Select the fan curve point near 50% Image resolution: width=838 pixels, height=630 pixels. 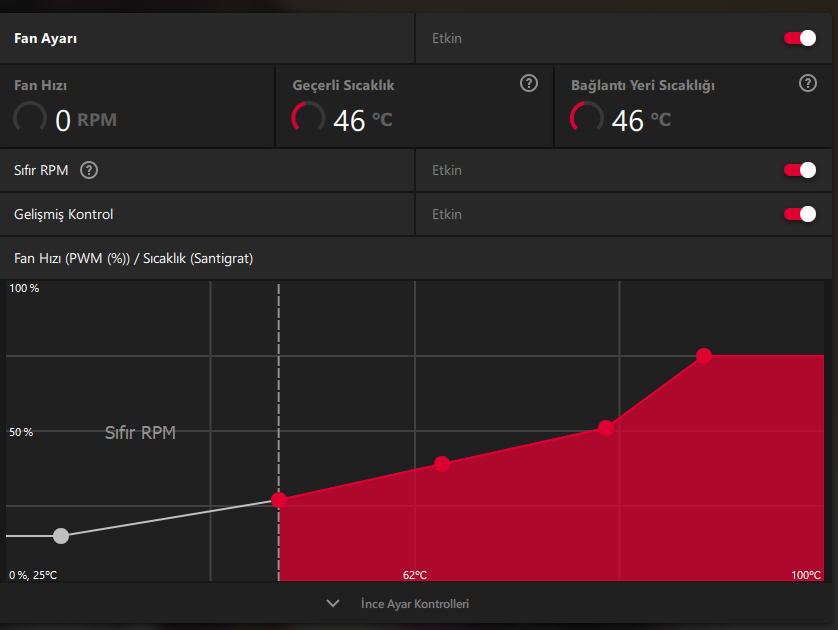[606, 427]
